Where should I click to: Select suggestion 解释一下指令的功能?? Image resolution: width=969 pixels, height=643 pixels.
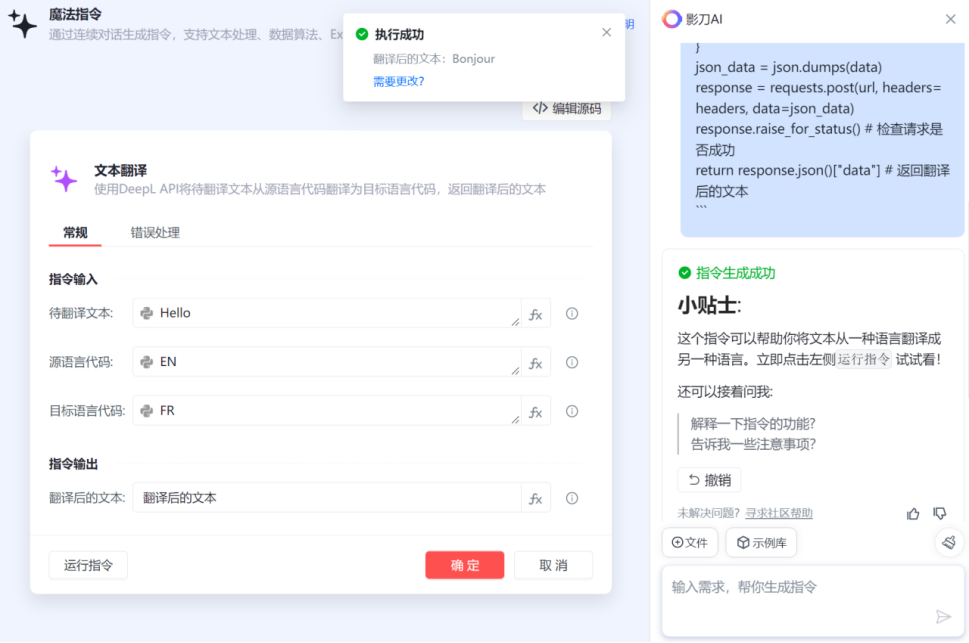(x=753, y=424)
